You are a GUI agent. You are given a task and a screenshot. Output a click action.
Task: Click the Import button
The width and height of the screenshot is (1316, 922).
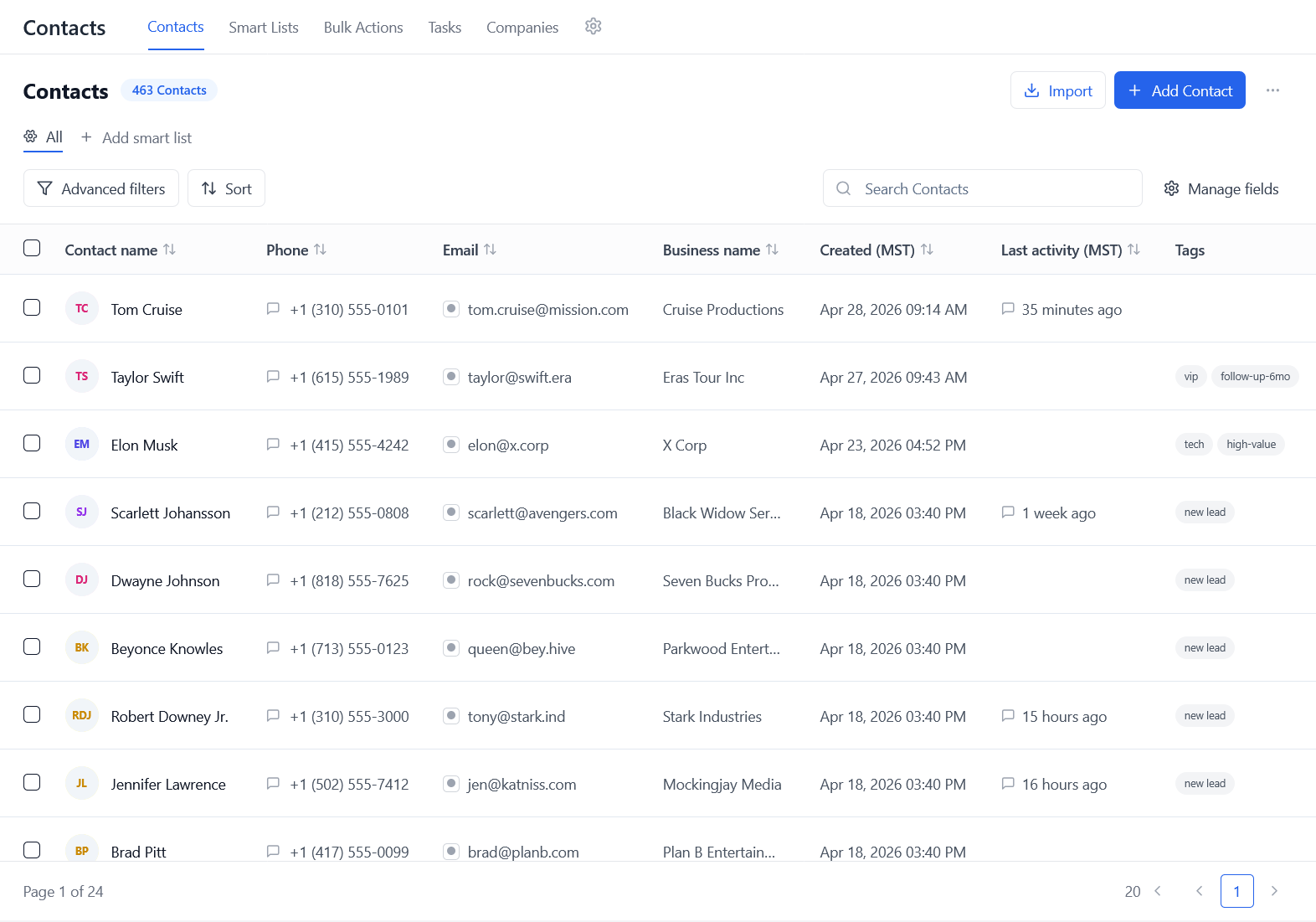(x=1058, y=90)
